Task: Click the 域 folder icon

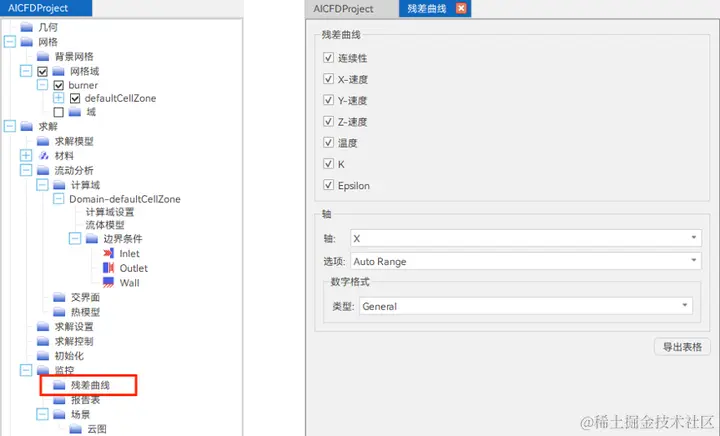Action: point(75,112)
